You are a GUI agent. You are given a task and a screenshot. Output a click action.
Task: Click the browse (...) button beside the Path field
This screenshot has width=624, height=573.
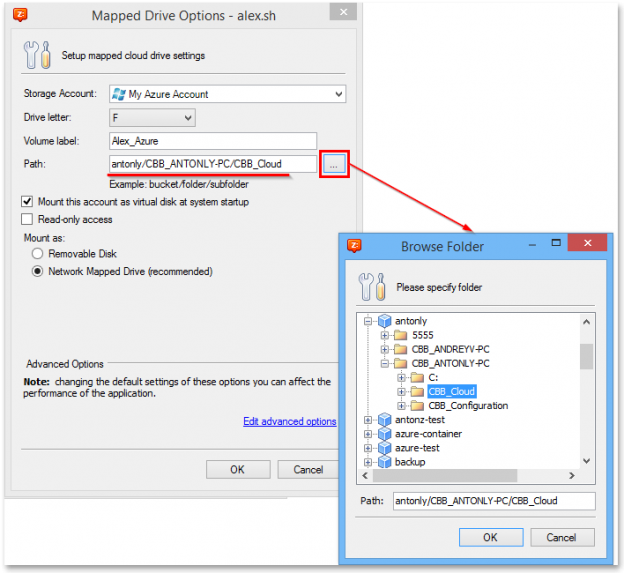pos(334,164)
